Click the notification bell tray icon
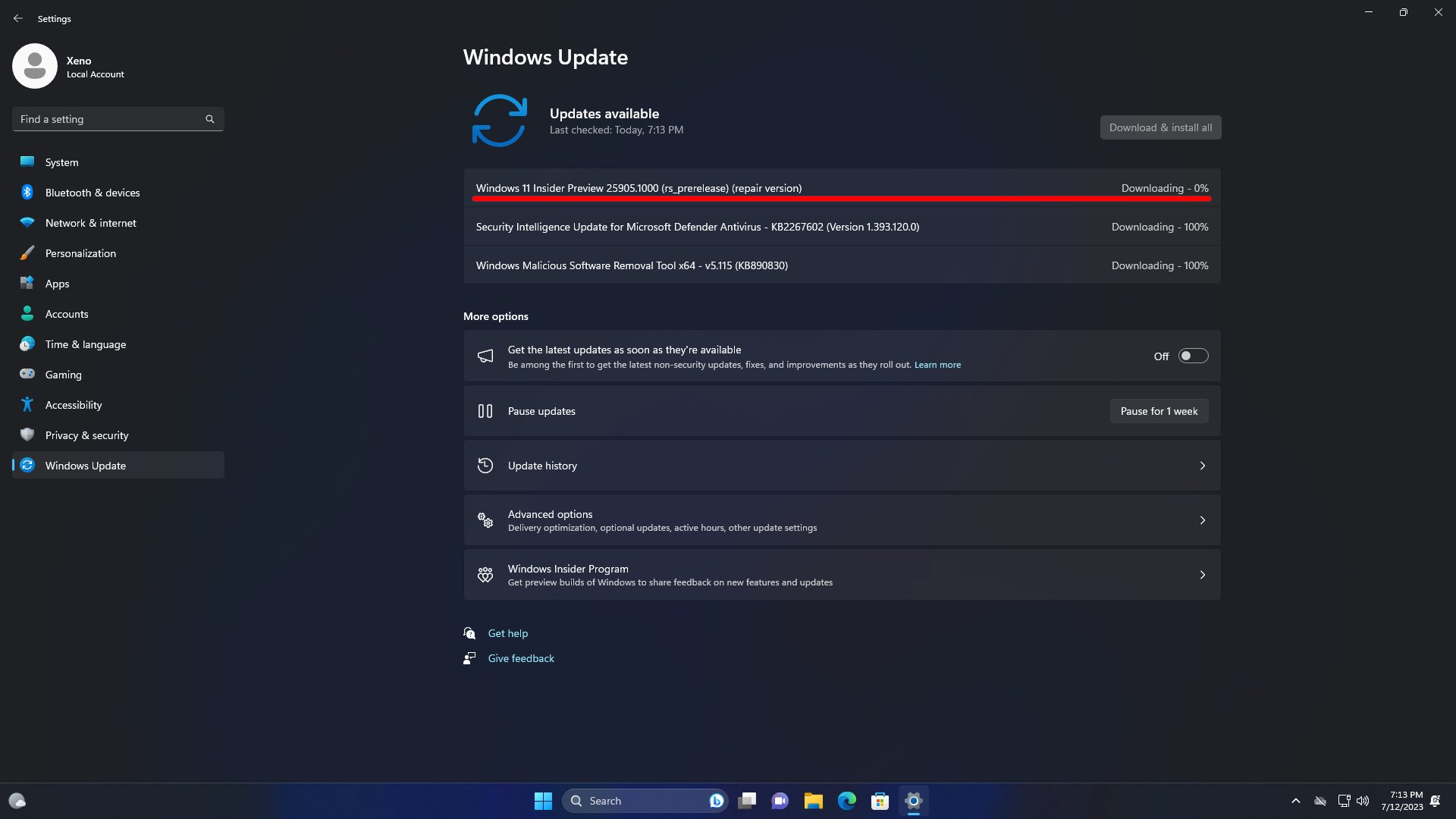This screenshot has height=819, width=1456. (1436, 801)
